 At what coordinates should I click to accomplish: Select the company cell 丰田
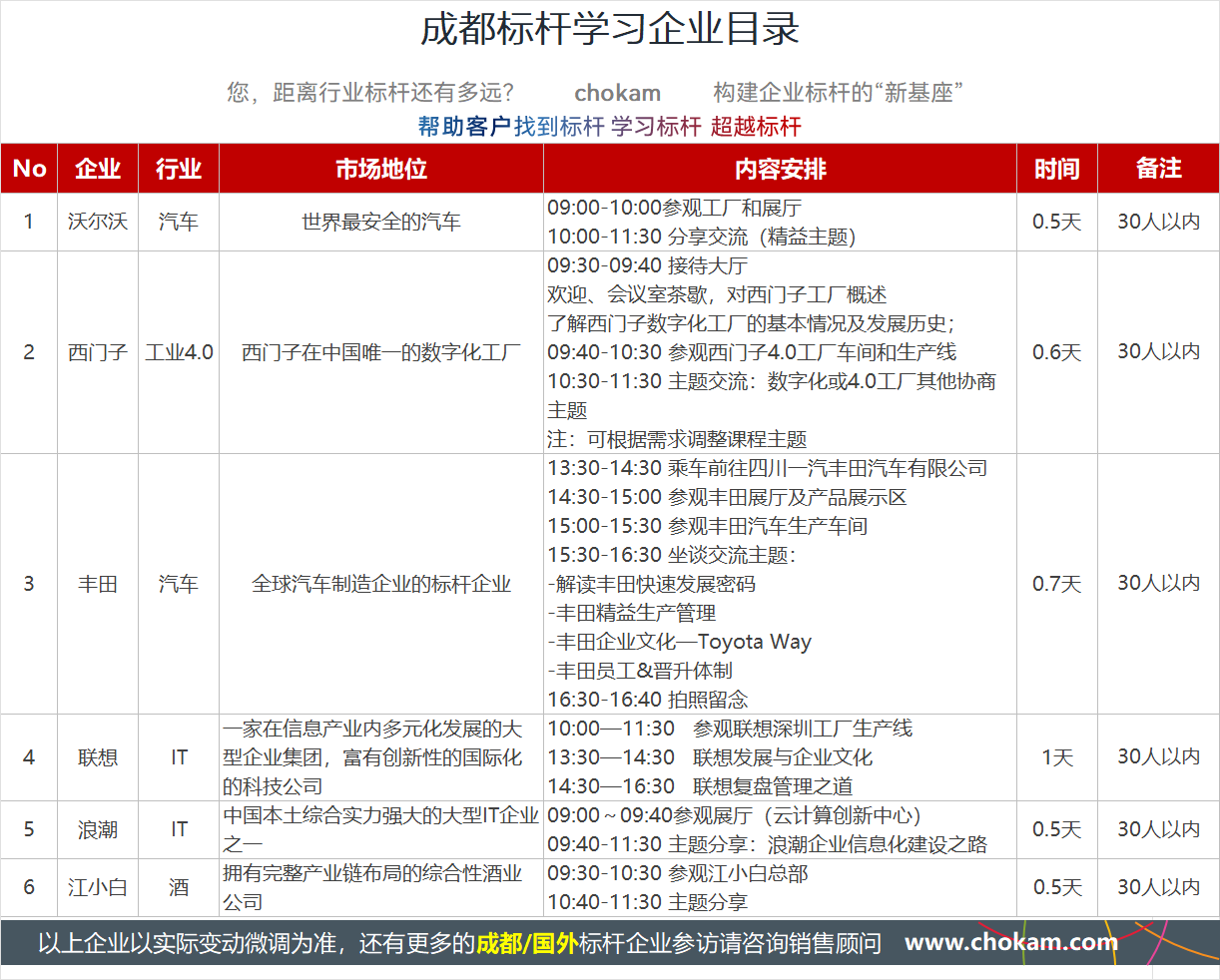click(98, 584)
